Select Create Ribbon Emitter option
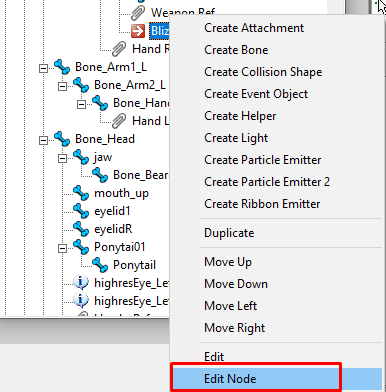The image size is (386, 392). (x=262, y=204)
